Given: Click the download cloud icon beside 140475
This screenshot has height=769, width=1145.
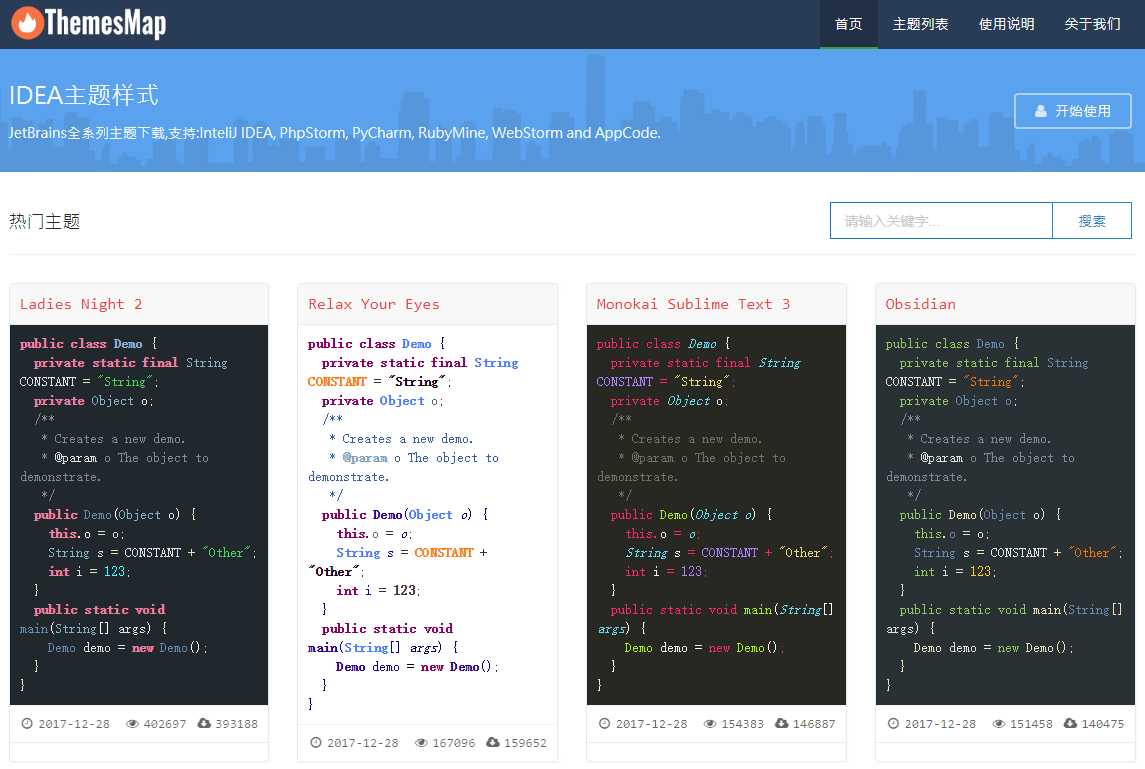Looking at the screenshot, I should tap(1071, 723).
